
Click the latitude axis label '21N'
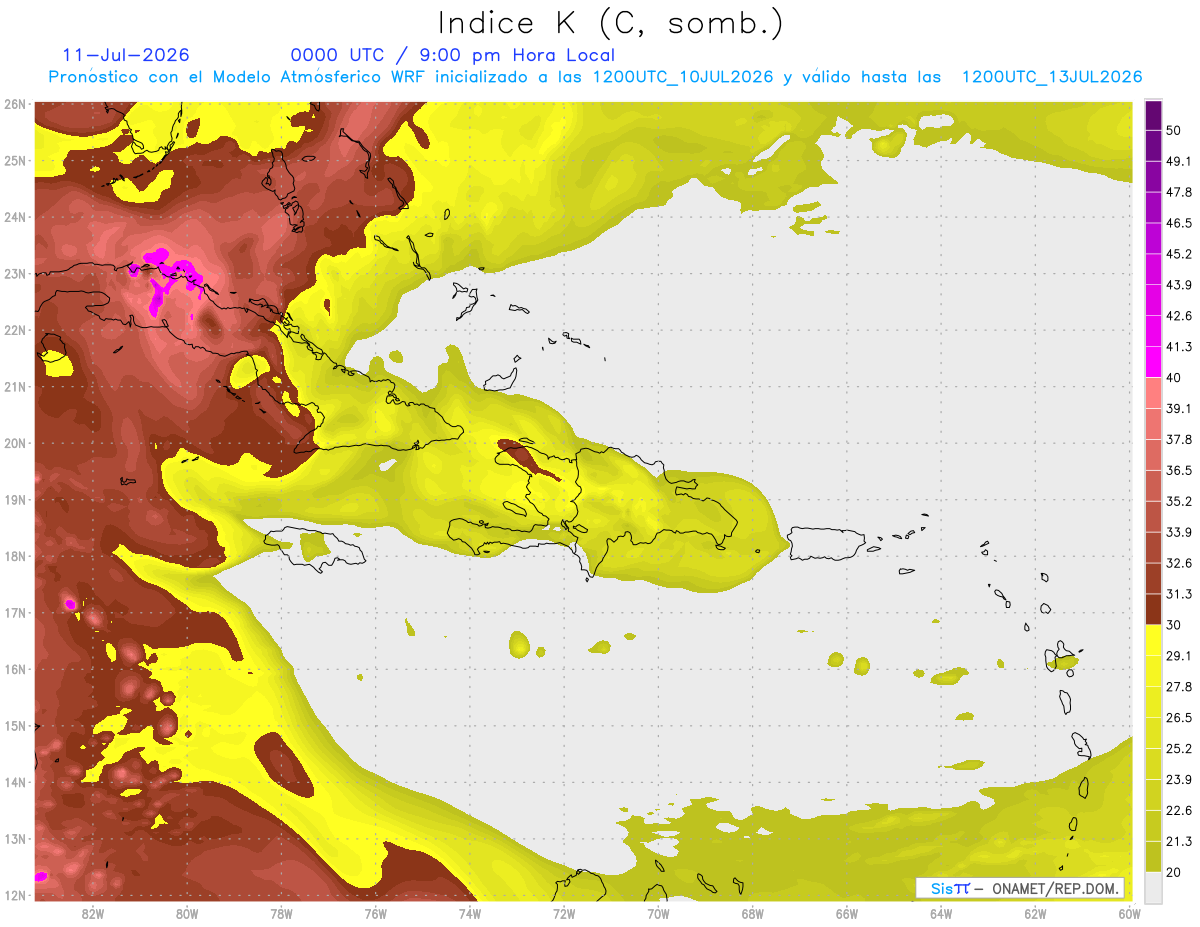tap(15, 386)
